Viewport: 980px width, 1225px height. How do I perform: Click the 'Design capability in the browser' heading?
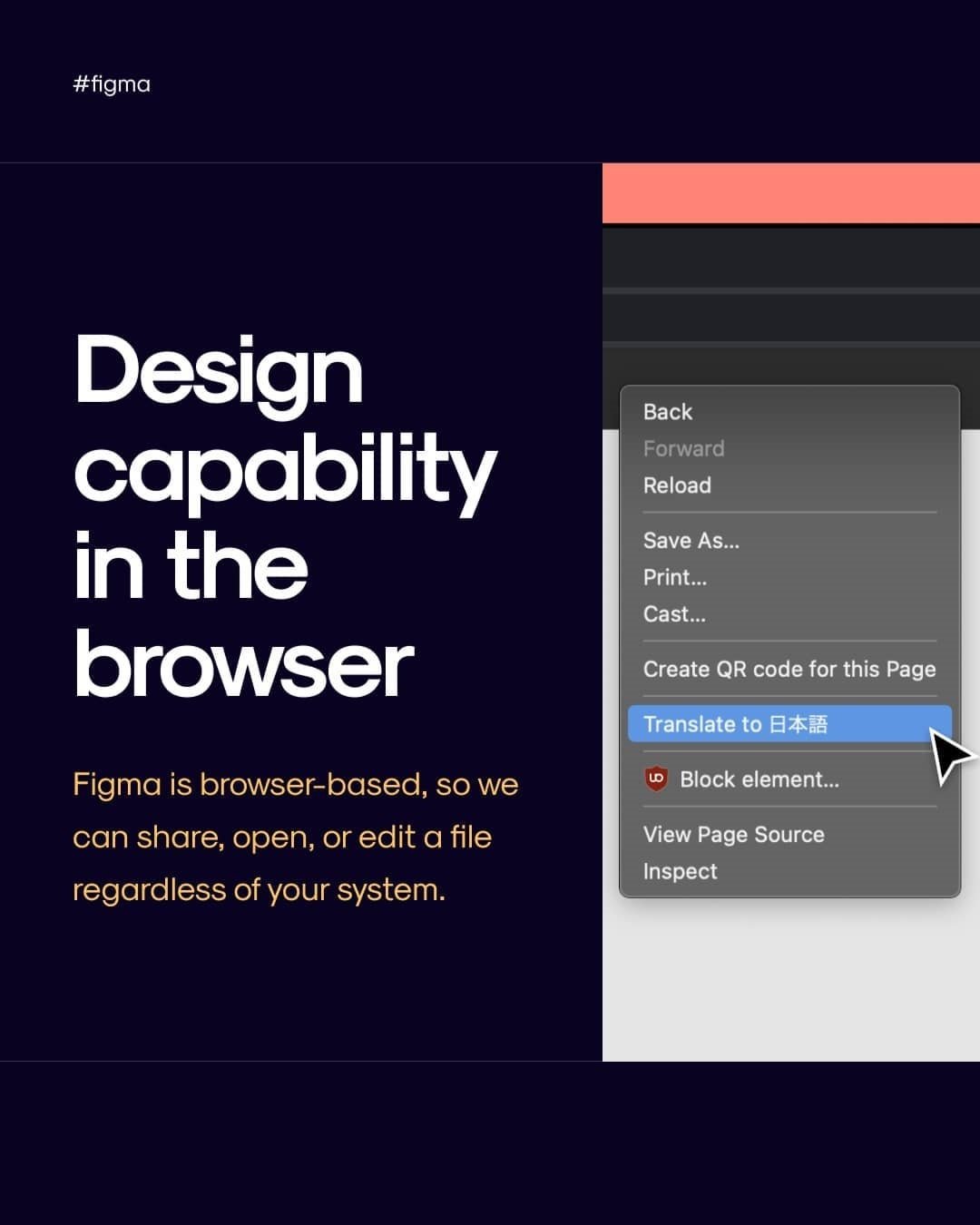pos(285,515)
